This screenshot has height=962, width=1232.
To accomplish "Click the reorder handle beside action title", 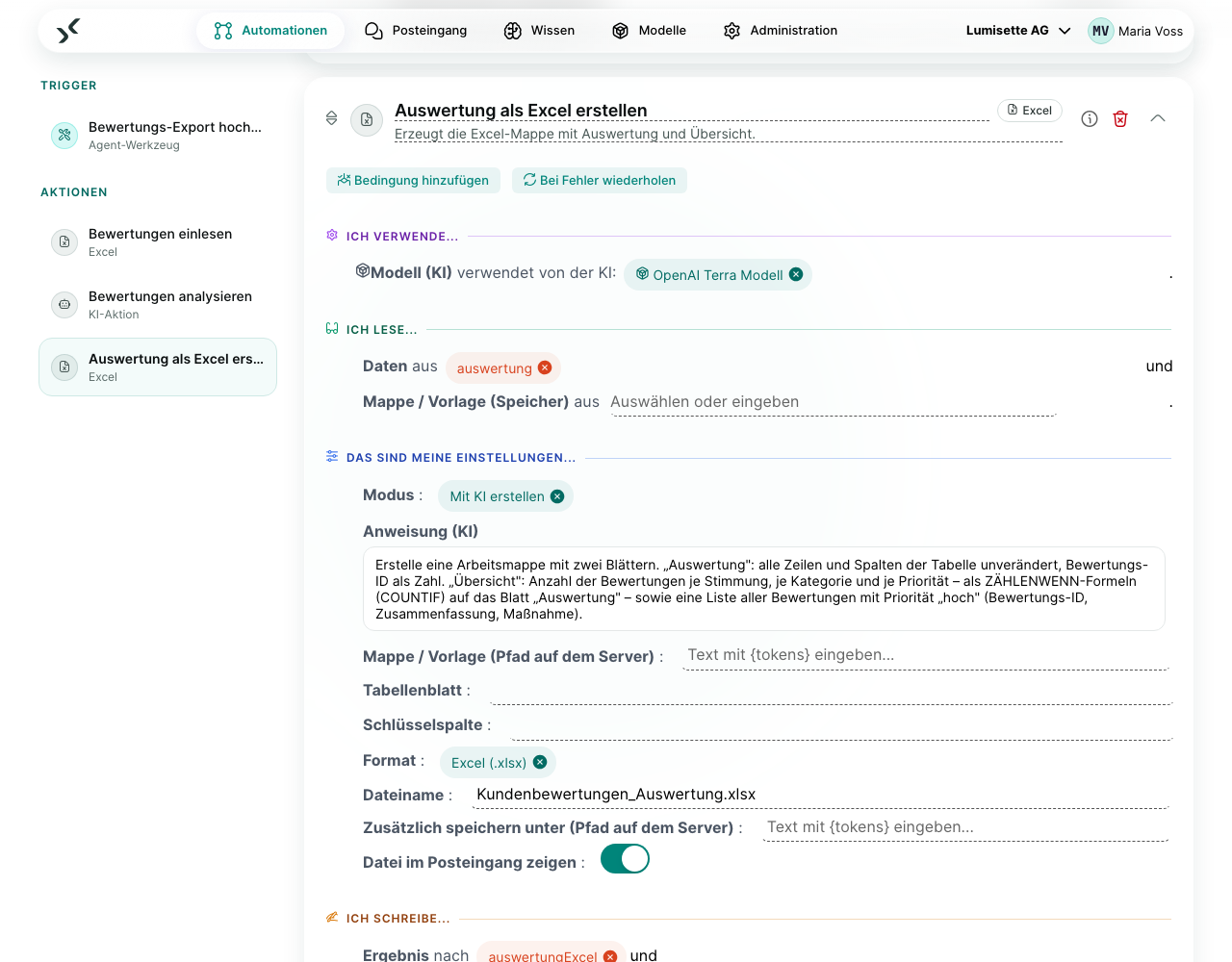I will 331,118.
